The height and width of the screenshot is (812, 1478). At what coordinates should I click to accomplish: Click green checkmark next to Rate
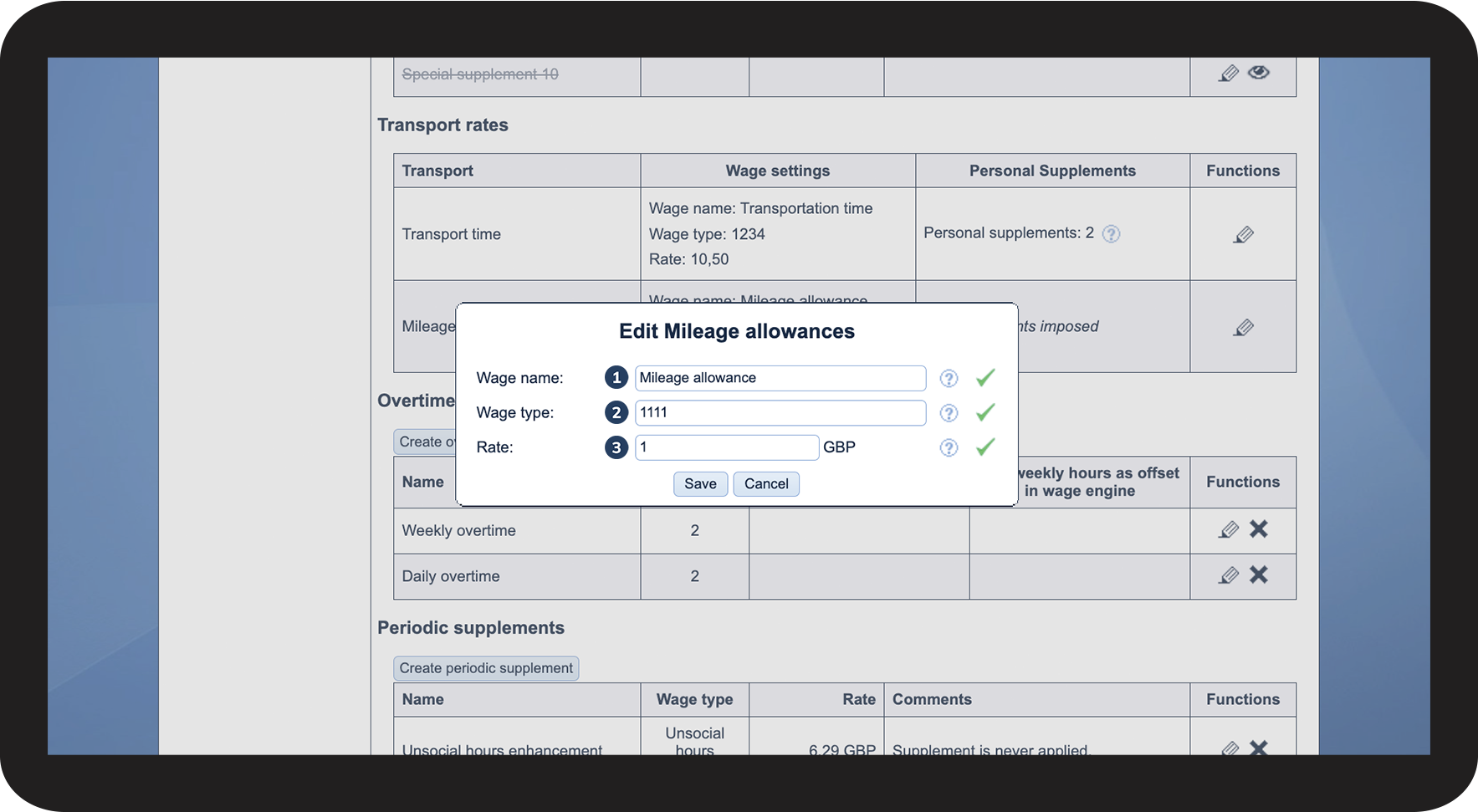point(985,447)
